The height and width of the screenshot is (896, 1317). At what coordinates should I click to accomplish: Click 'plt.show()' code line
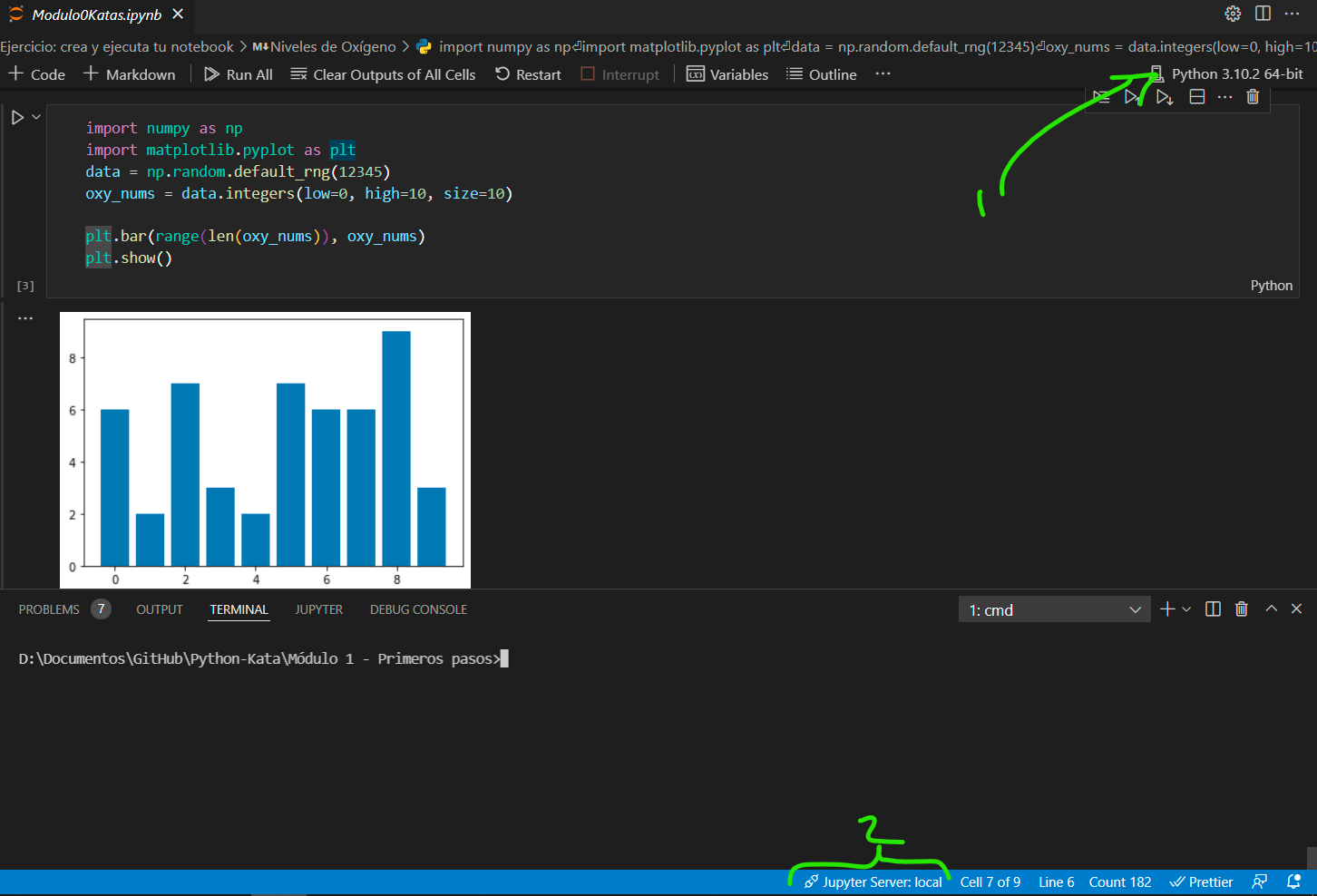[129, 258]
